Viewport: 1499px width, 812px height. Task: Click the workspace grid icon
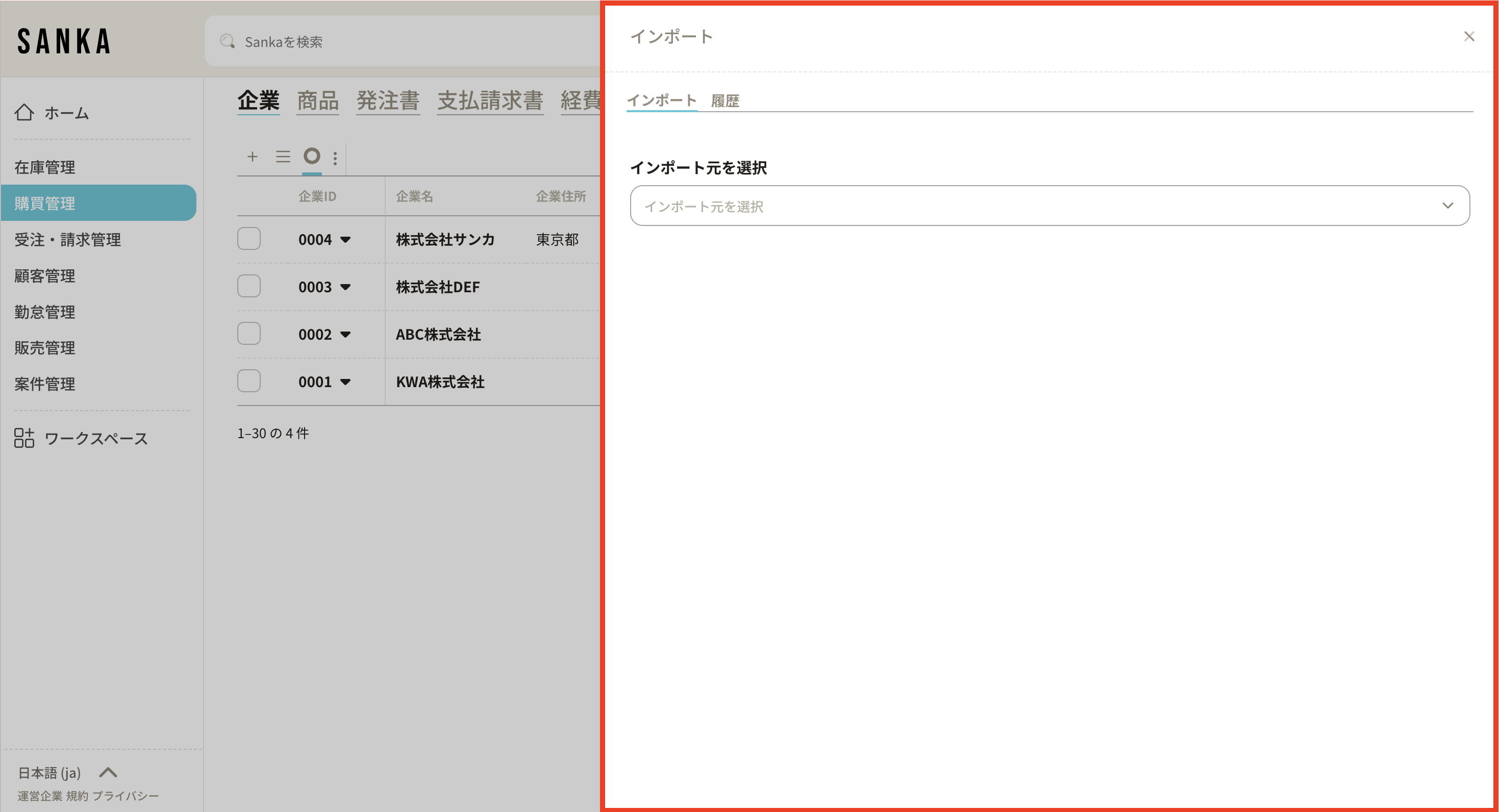pos(24,438)
